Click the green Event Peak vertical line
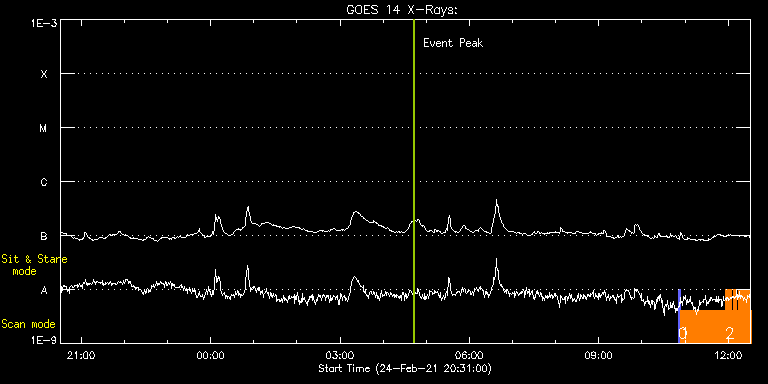Image resolution: width=768 pixels, height=384 pixels. point(414,181)
